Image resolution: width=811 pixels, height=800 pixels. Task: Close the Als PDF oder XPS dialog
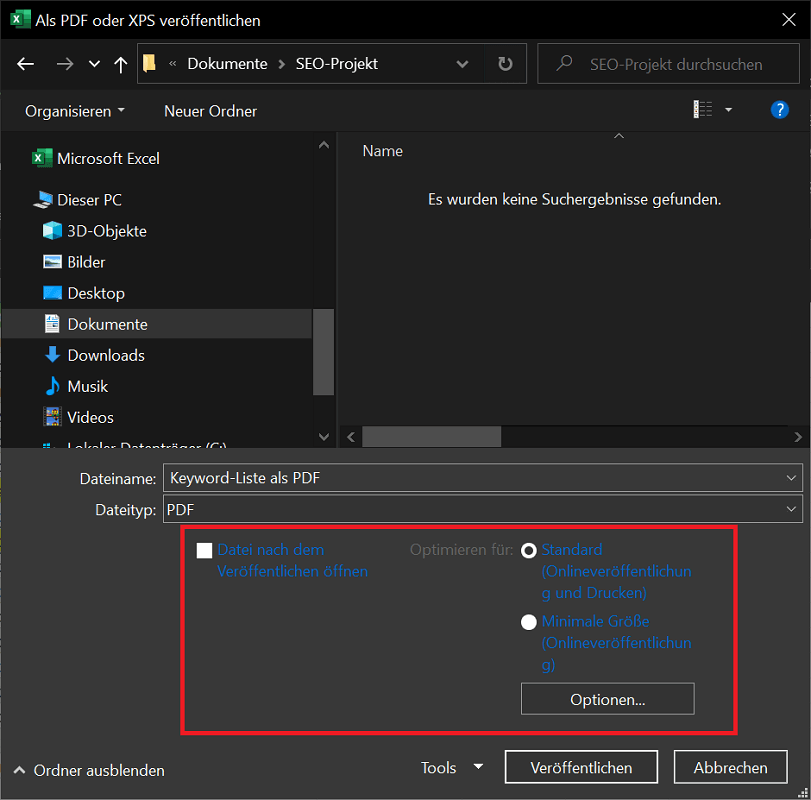788,20
